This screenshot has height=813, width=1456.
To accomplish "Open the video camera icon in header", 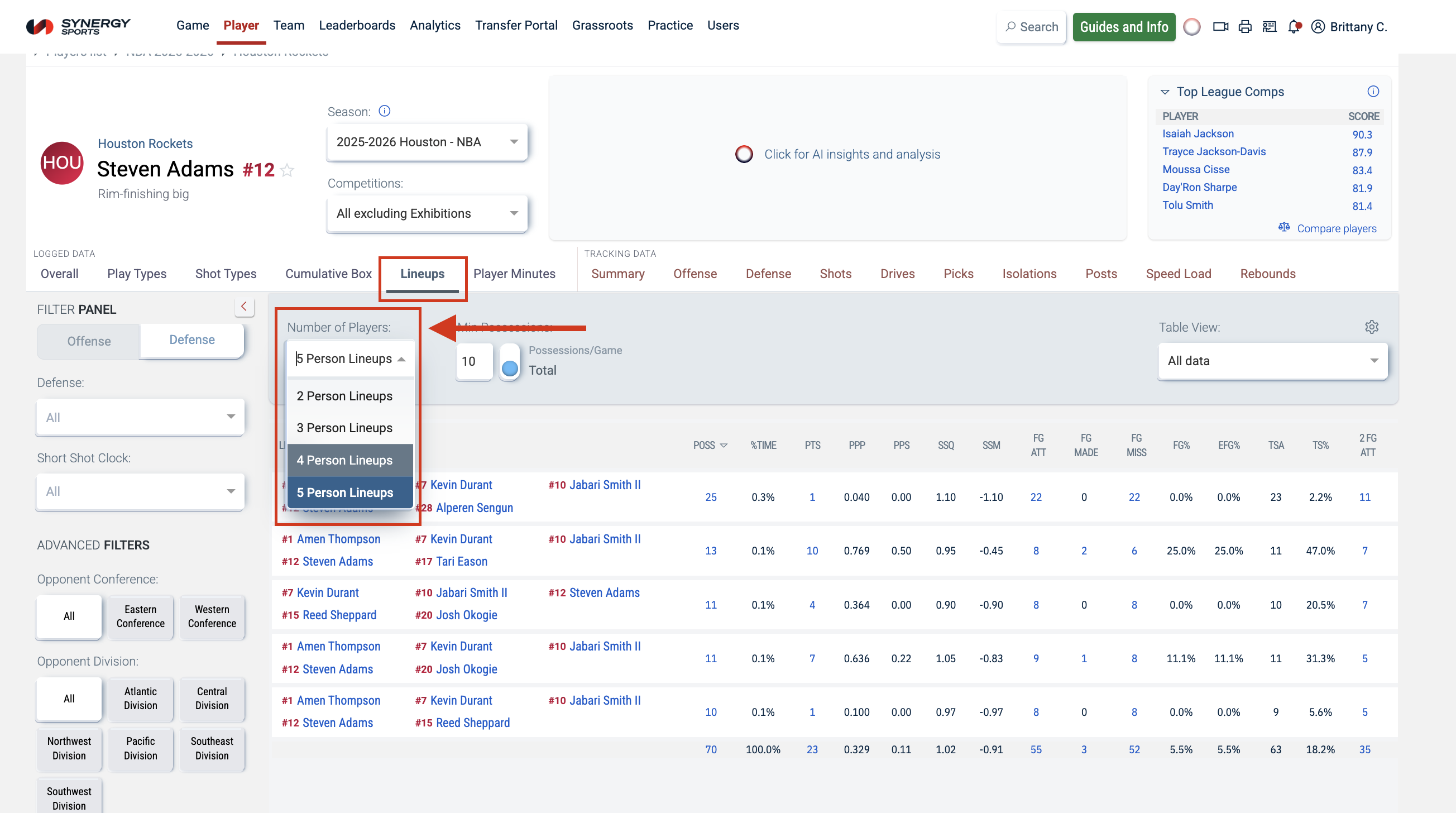I will pos(1220,27).
